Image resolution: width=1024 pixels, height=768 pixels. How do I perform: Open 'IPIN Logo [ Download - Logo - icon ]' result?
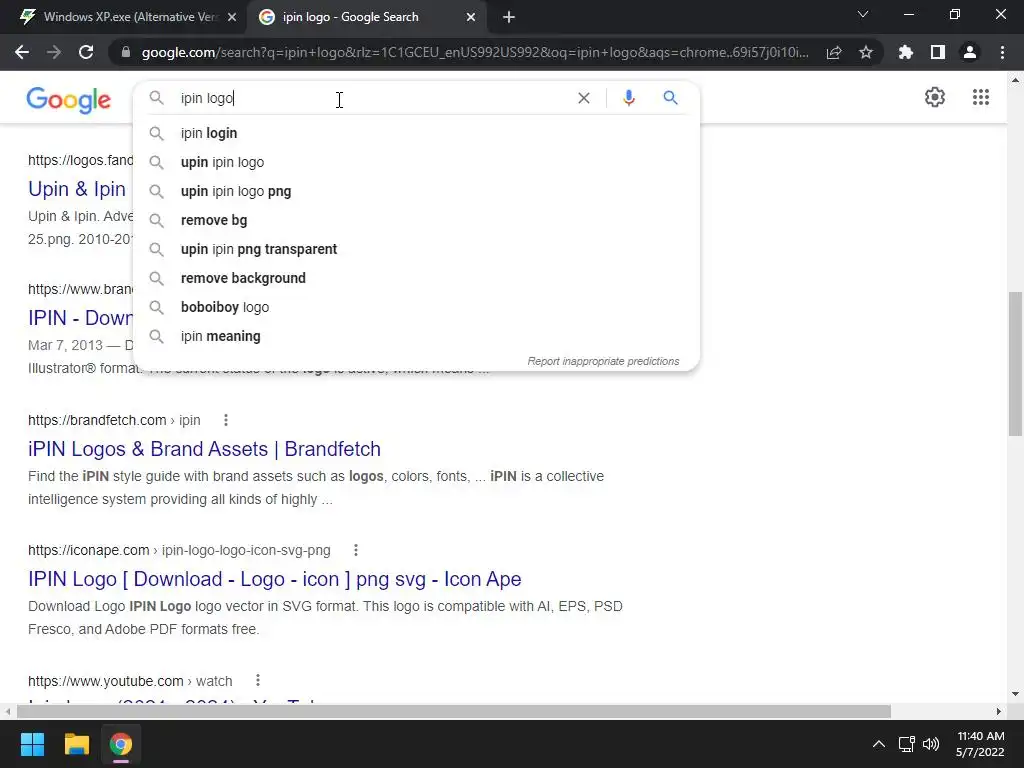pos(274,579)
